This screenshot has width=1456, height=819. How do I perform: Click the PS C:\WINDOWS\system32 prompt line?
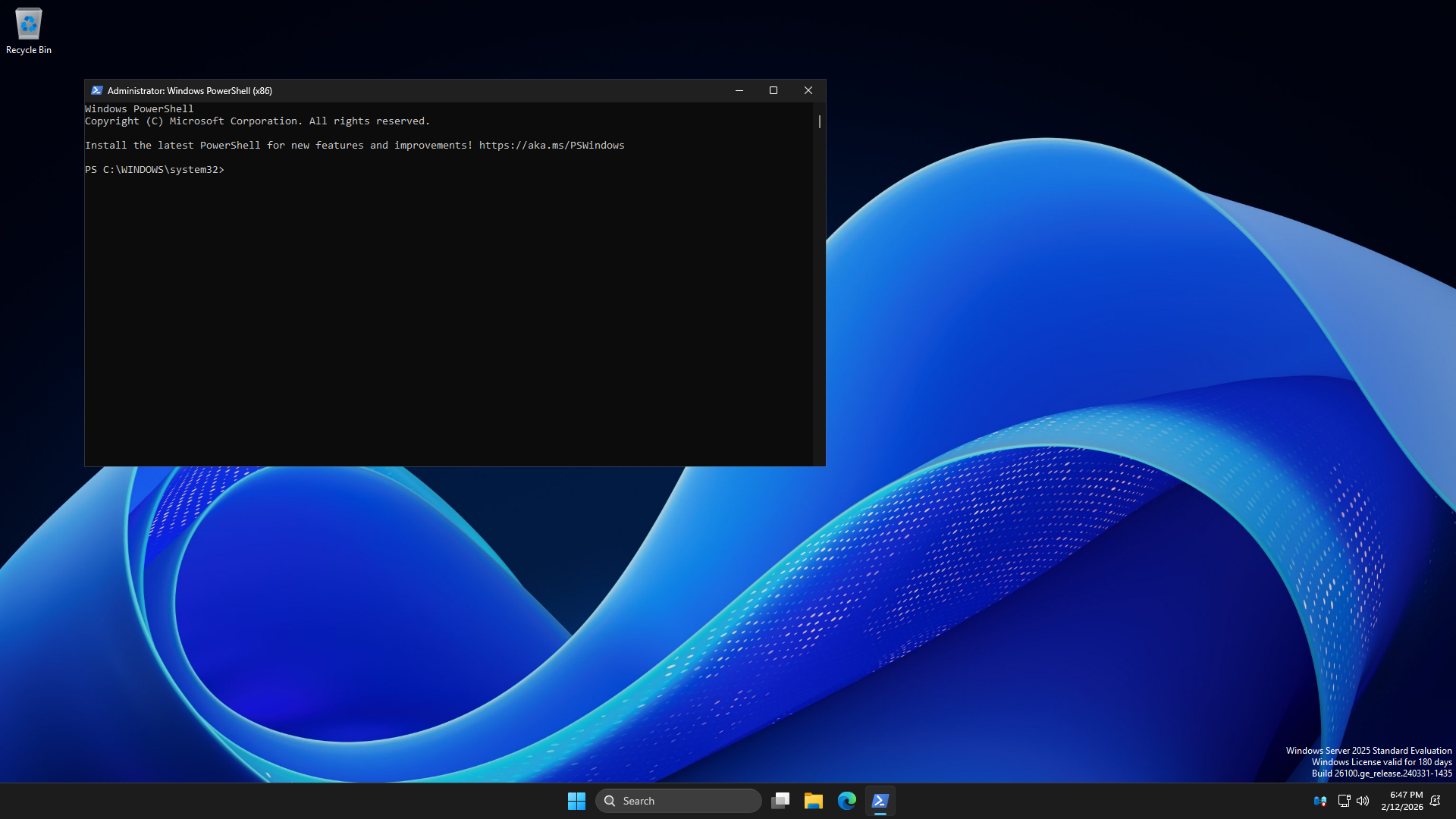pos(155,170)
